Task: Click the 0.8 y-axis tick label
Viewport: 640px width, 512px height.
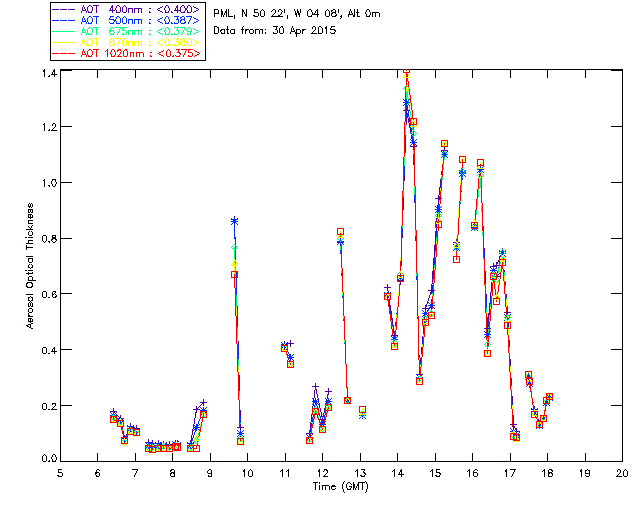Action: pyautogui.click(x=49, y=238)
